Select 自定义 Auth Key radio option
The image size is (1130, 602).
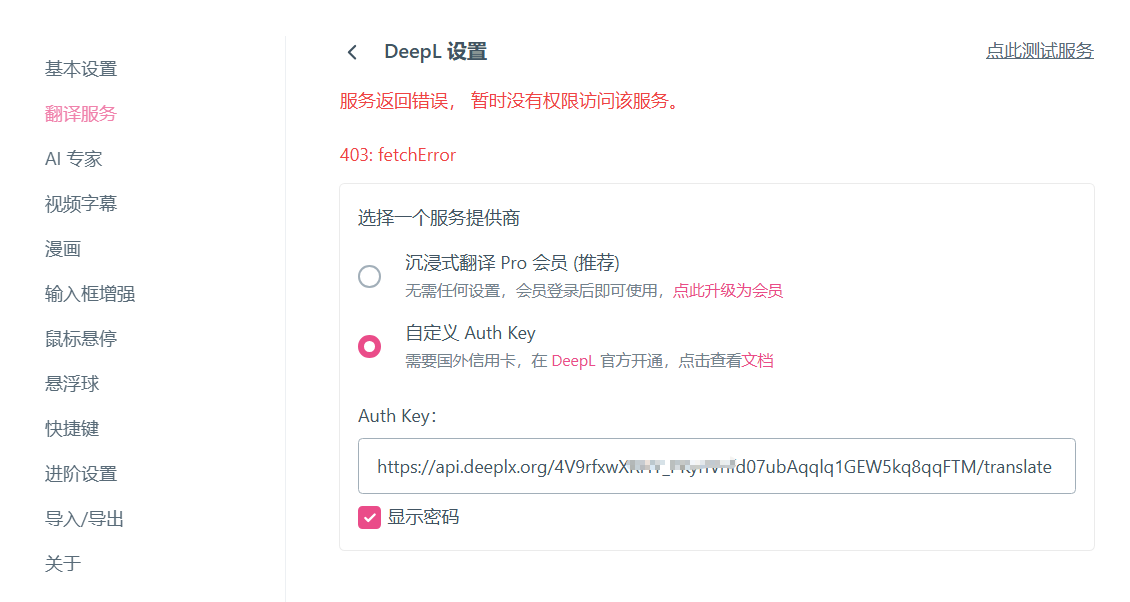370,347
